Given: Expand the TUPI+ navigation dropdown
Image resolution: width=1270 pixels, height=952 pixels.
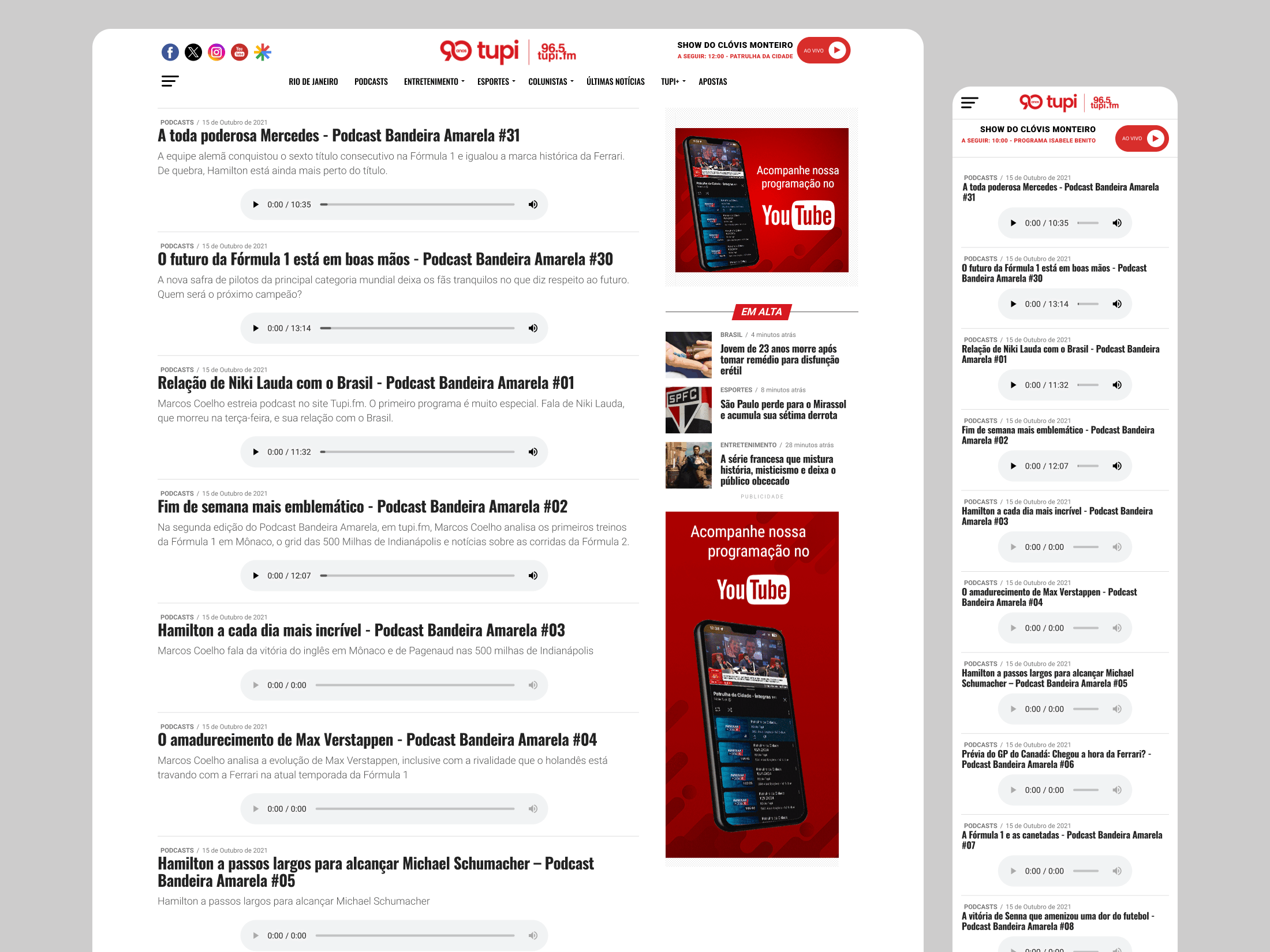Looking at the screenshot, I should coord(671,81).
